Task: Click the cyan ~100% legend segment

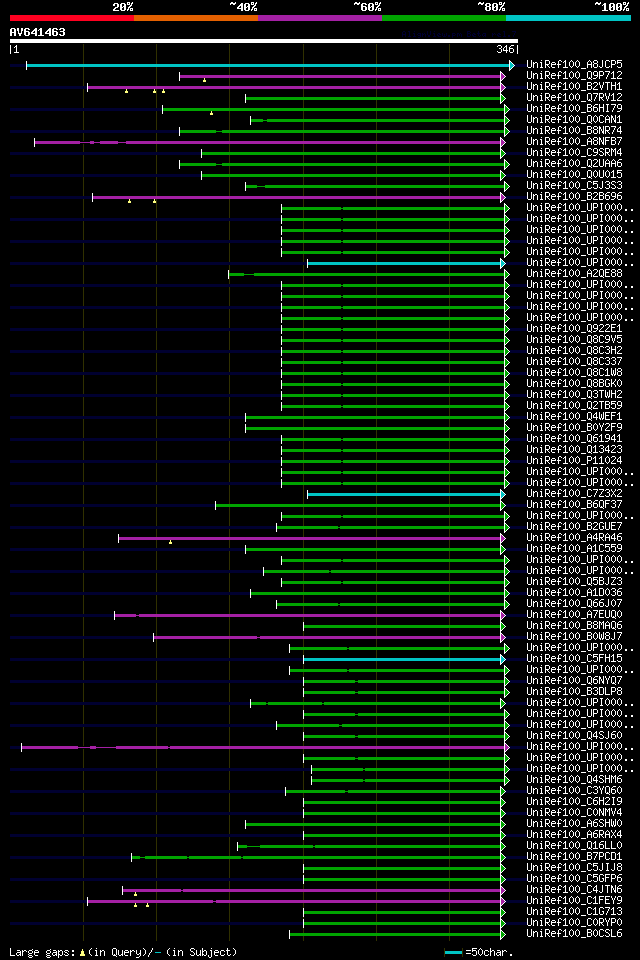Action: point(568,18)
